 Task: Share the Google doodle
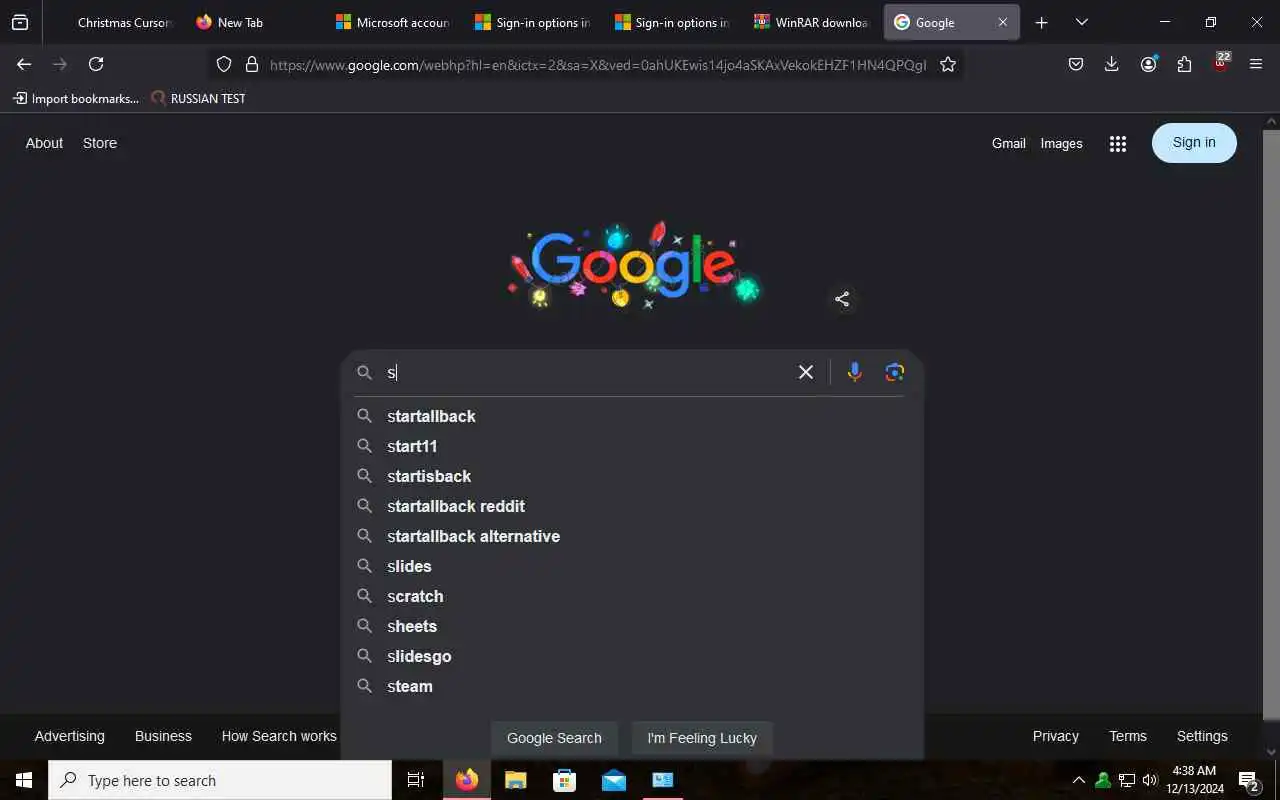(842, 299)
